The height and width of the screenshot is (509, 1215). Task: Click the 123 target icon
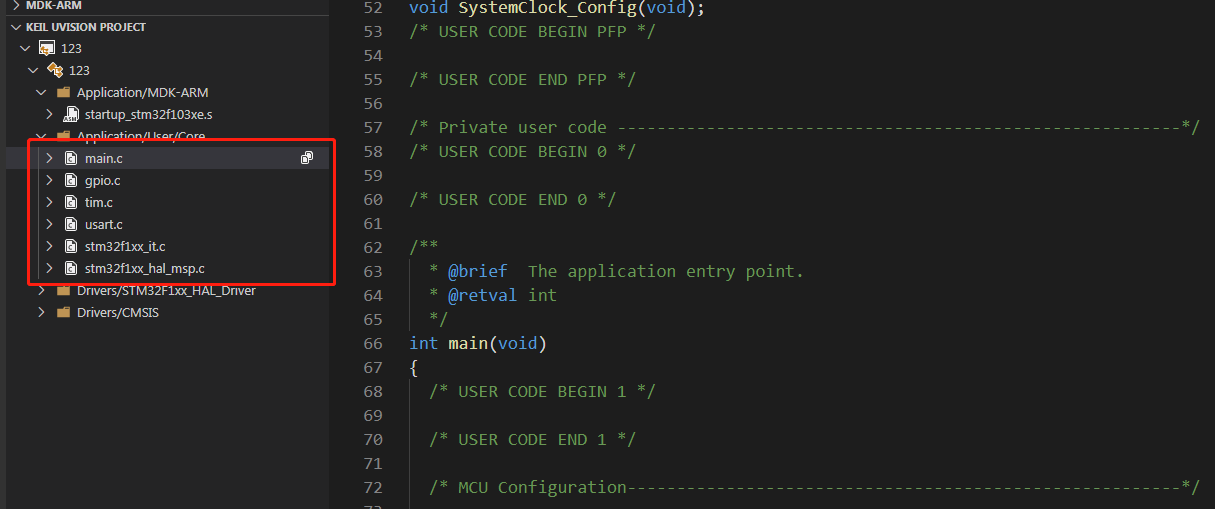54,70
